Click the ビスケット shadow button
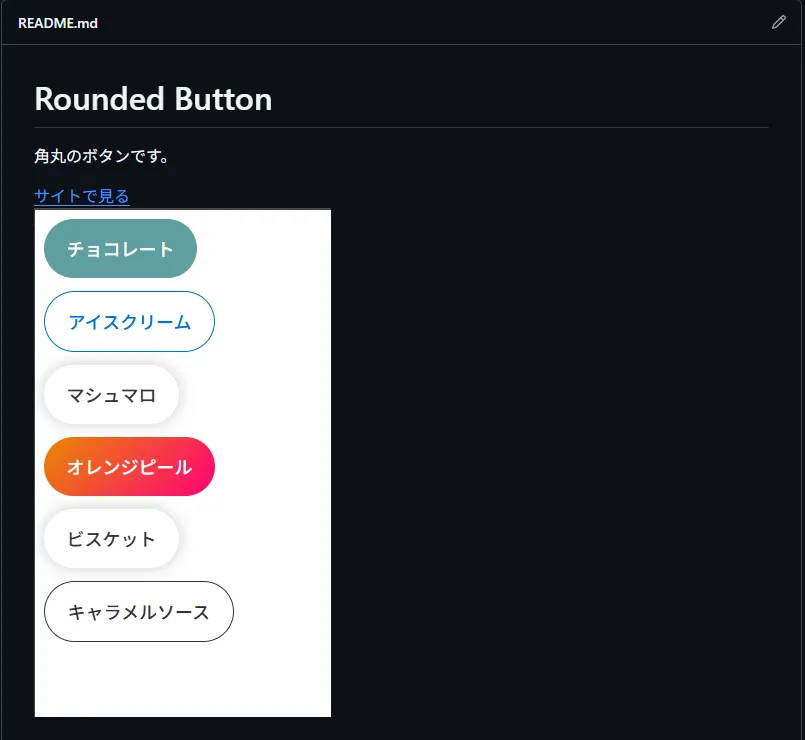Screen dimensions: 805x740 pyautogui.click(x=111, y=539)
